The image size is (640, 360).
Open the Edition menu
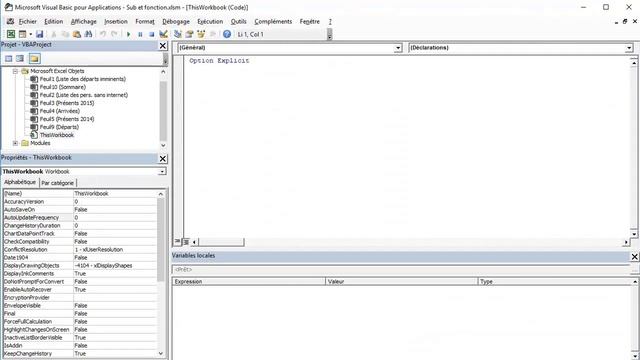pyautogui.click(x=53, y=22)
